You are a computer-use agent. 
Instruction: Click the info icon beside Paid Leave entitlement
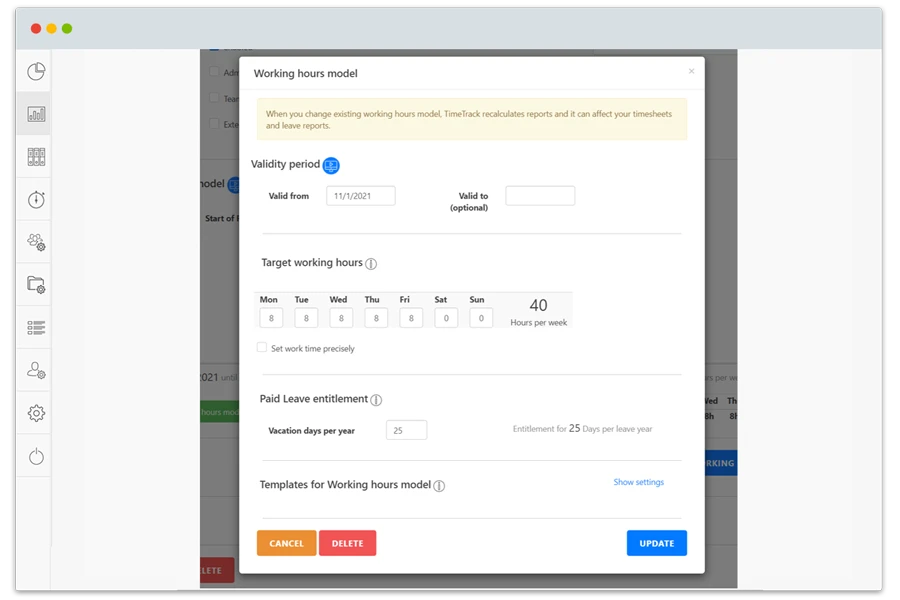pos(376,399)
